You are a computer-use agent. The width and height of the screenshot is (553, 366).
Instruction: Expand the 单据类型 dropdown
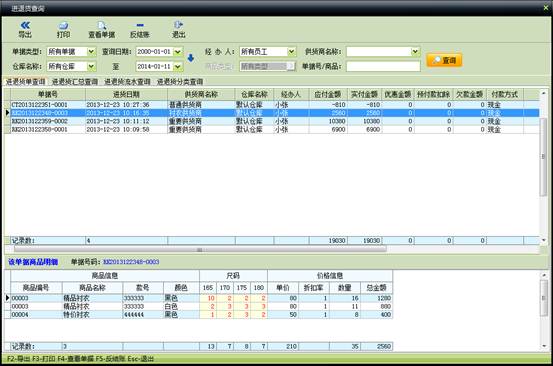pos(91,52)
